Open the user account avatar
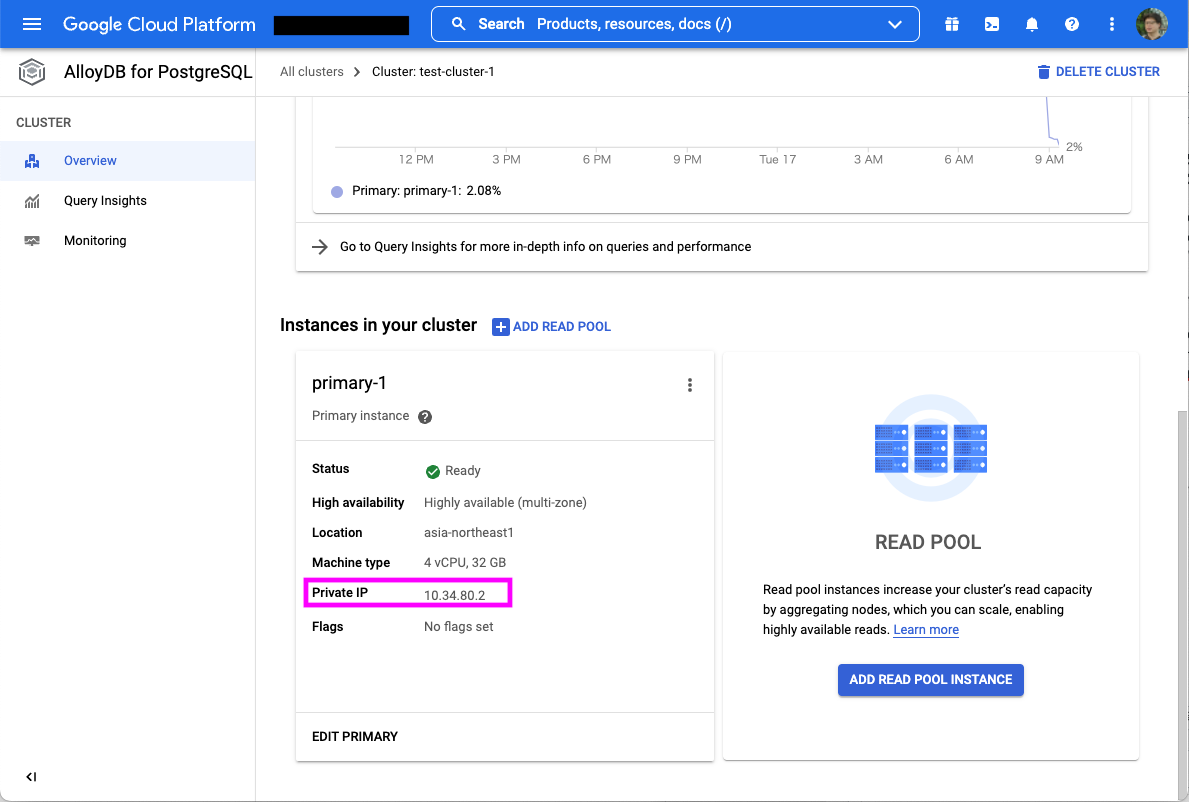The width and height of the screenshot is (1189, 802). 1151,24
